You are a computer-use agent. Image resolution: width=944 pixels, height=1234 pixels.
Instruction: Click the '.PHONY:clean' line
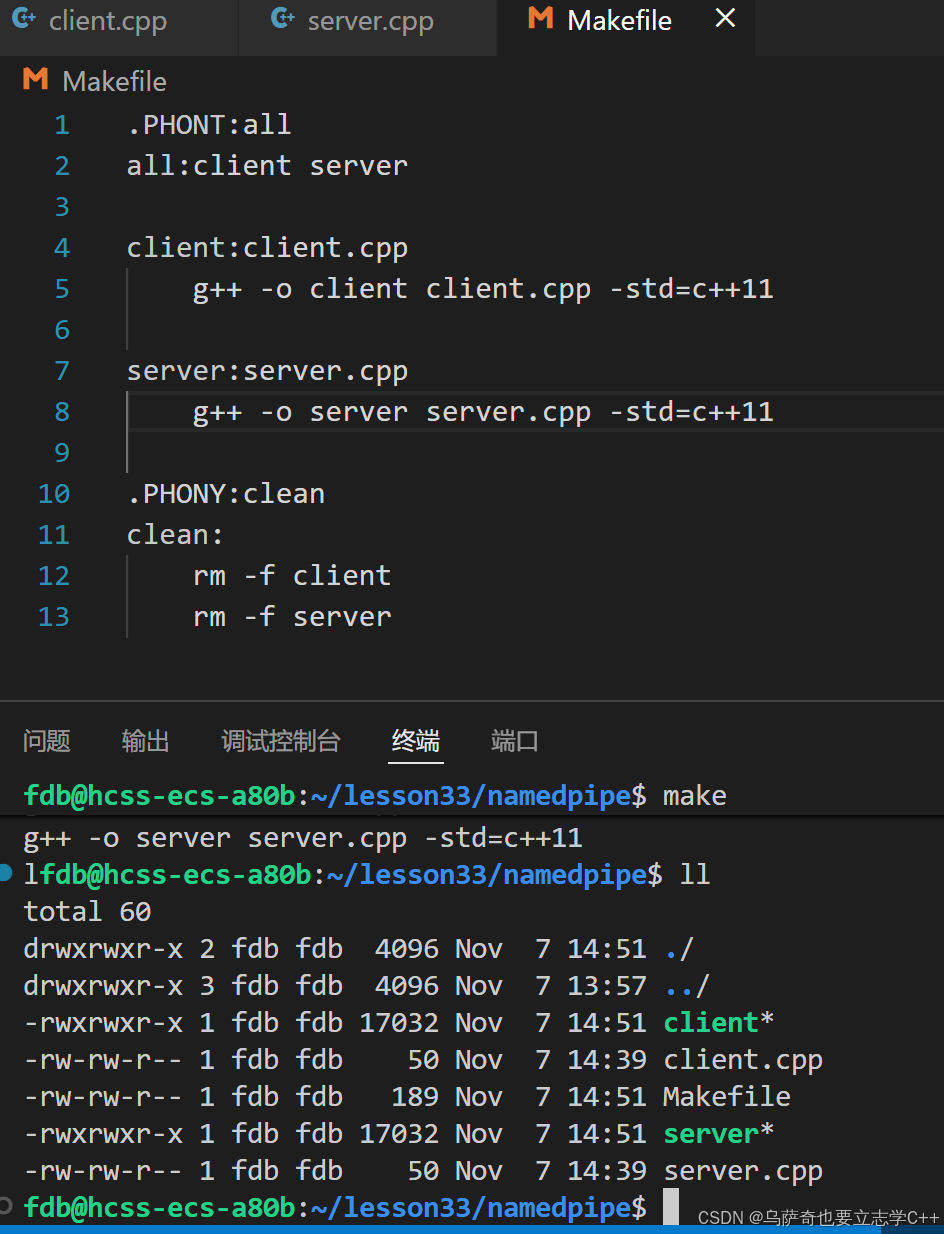pyautogui.click(x=226, y=494)
